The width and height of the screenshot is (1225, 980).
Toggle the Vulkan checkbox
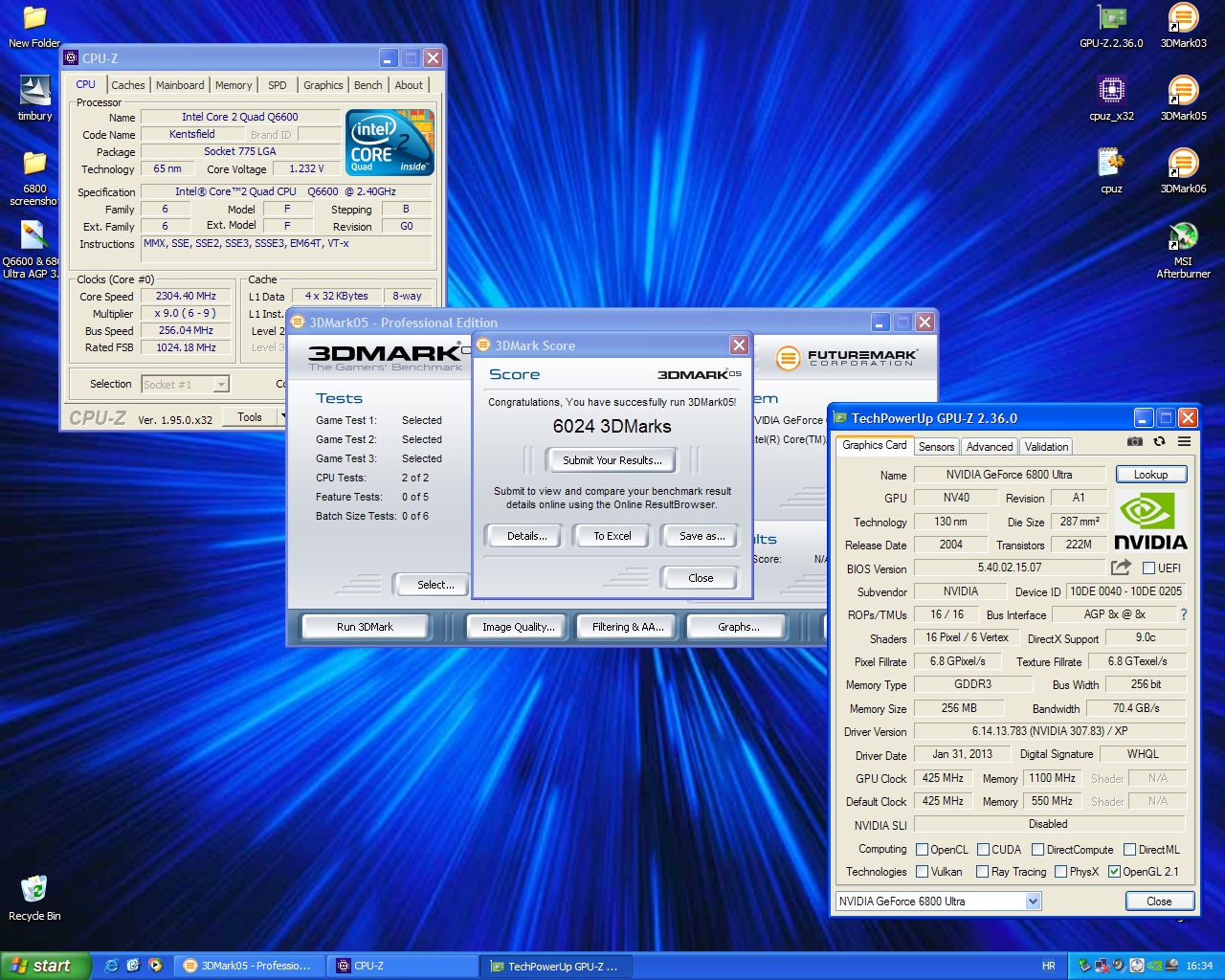[x=922, y=872]
